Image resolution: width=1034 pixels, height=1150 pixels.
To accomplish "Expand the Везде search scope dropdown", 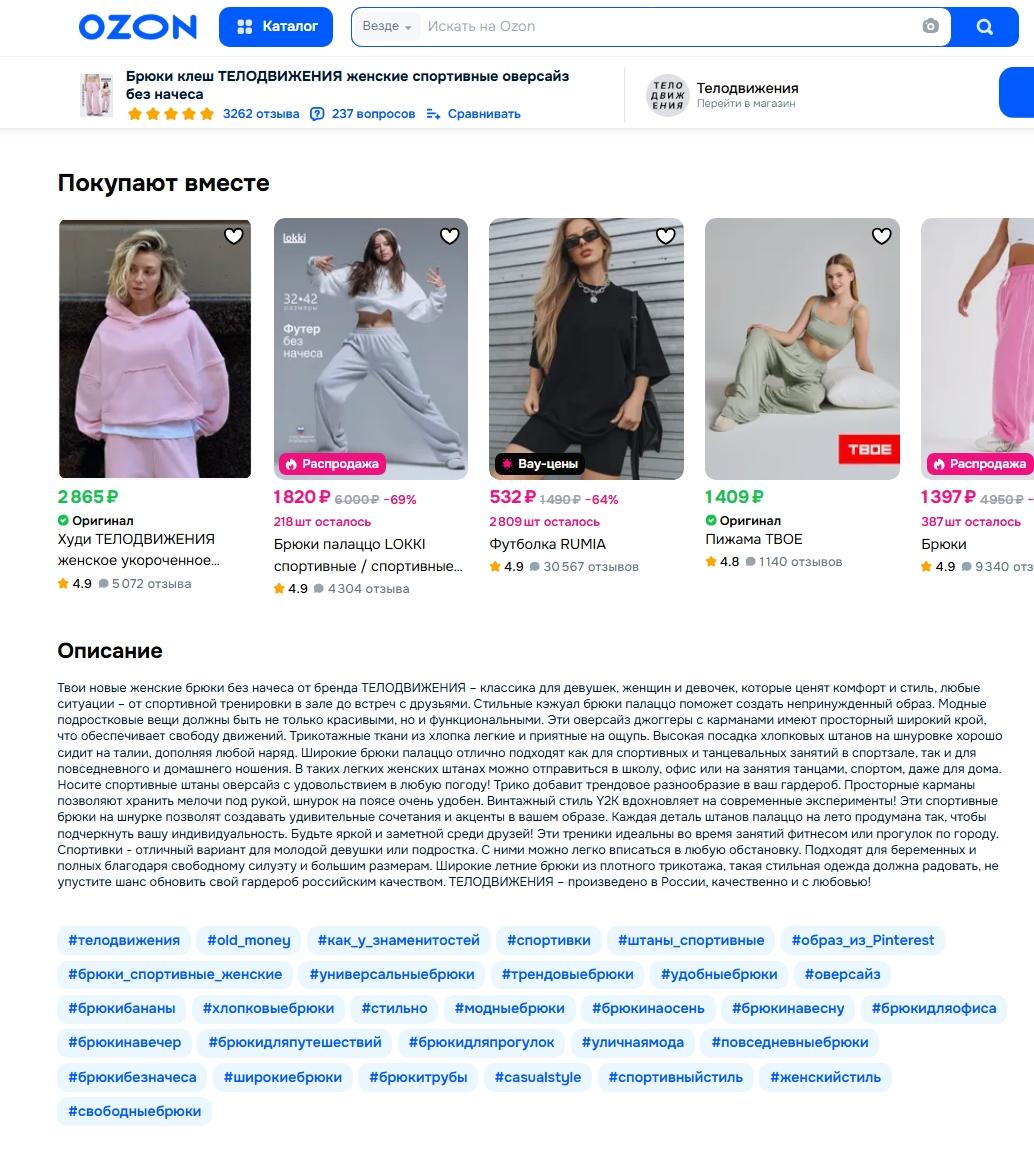I will coord(386,26).
